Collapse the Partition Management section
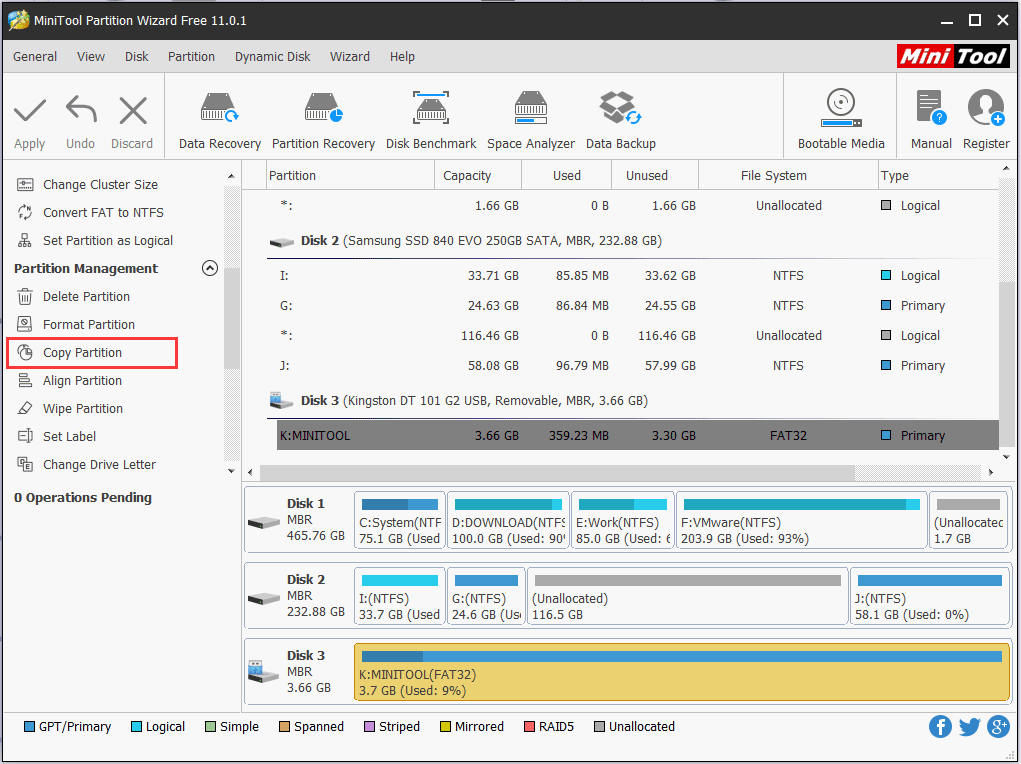Image resolution: width=1021 pixels, height=764 pixels. coord(210,268)
